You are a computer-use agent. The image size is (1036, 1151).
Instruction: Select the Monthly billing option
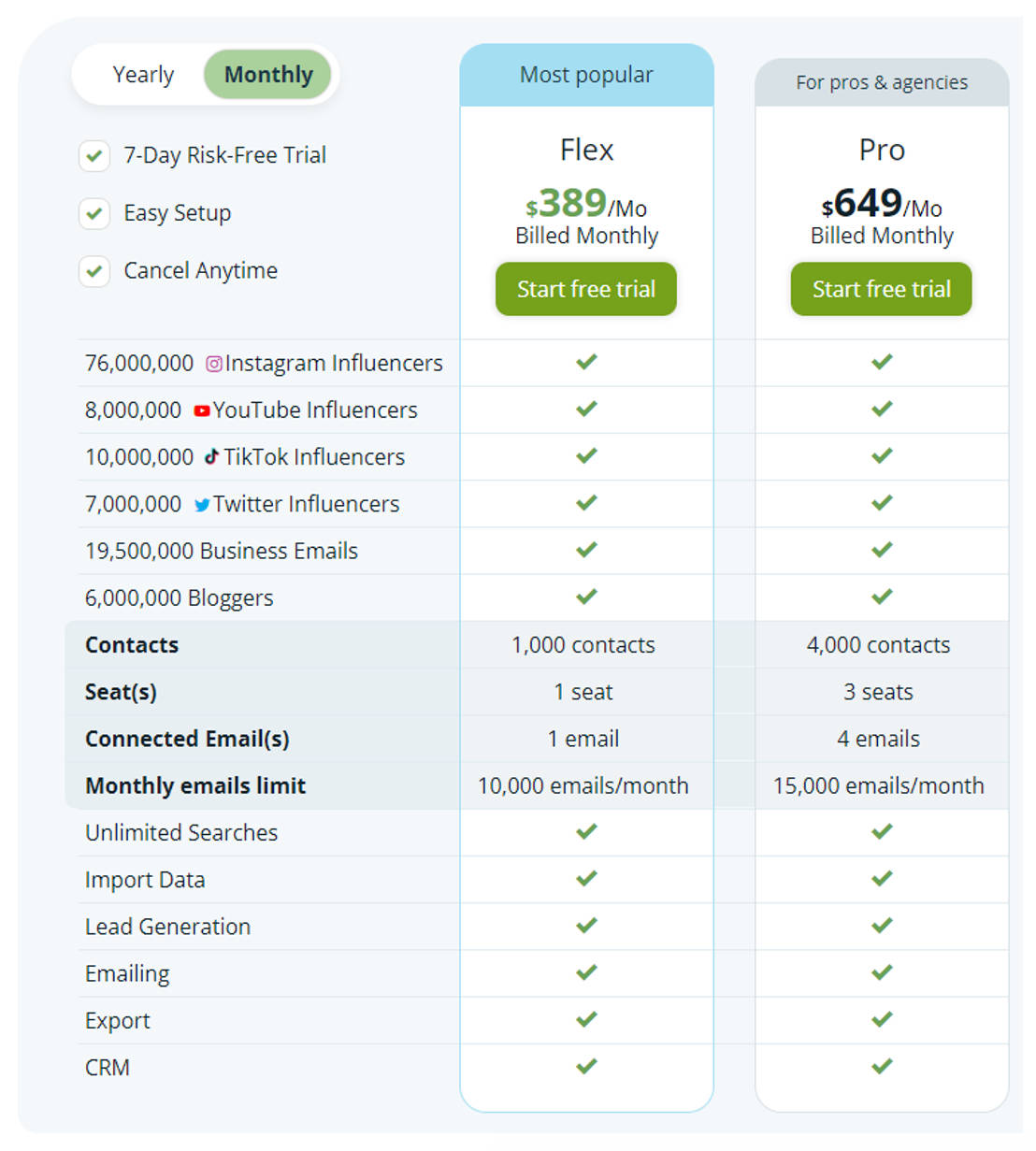268,75
